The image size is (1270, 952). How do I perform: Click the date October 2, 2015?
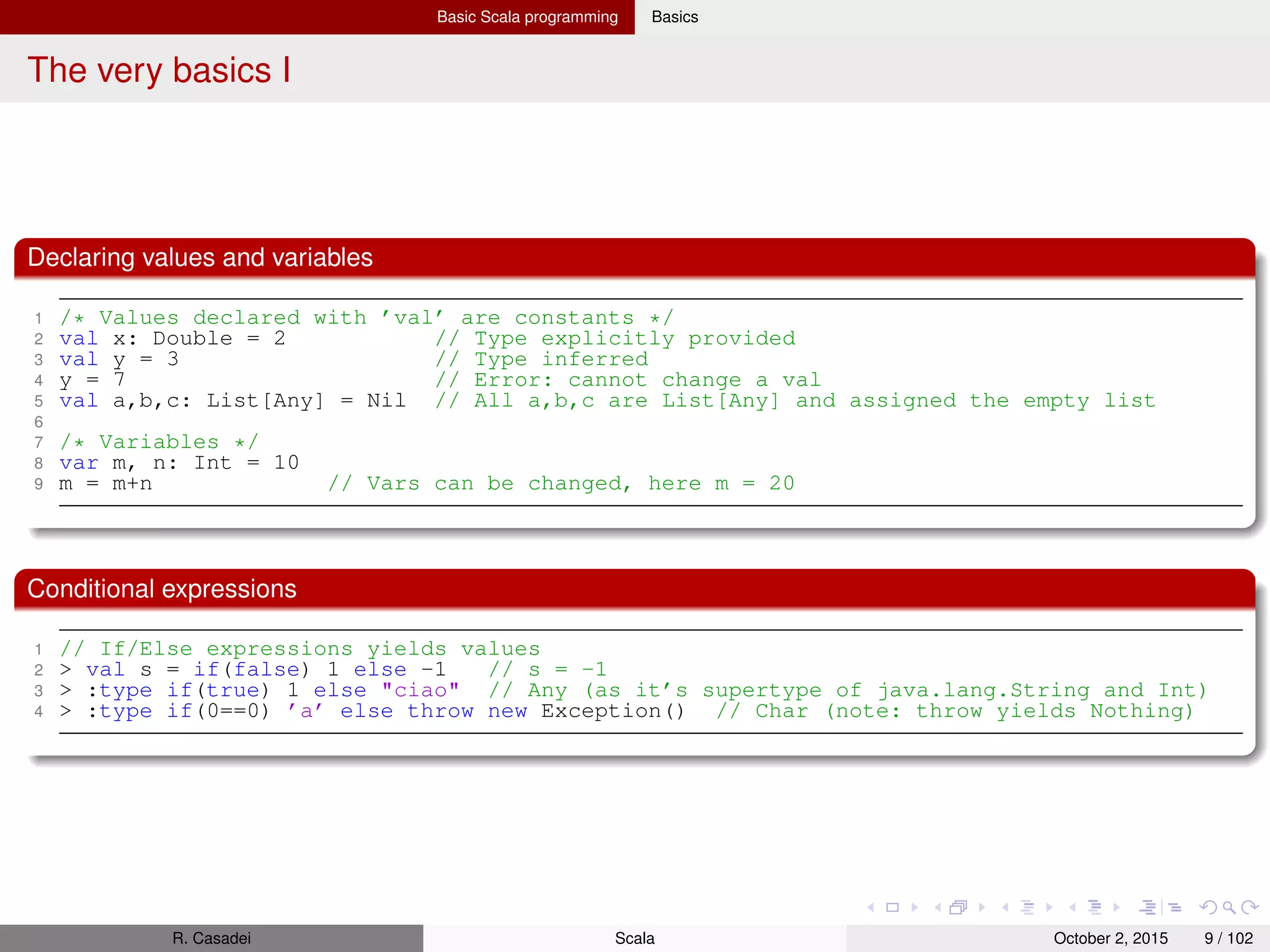[x=1111, y=938]
